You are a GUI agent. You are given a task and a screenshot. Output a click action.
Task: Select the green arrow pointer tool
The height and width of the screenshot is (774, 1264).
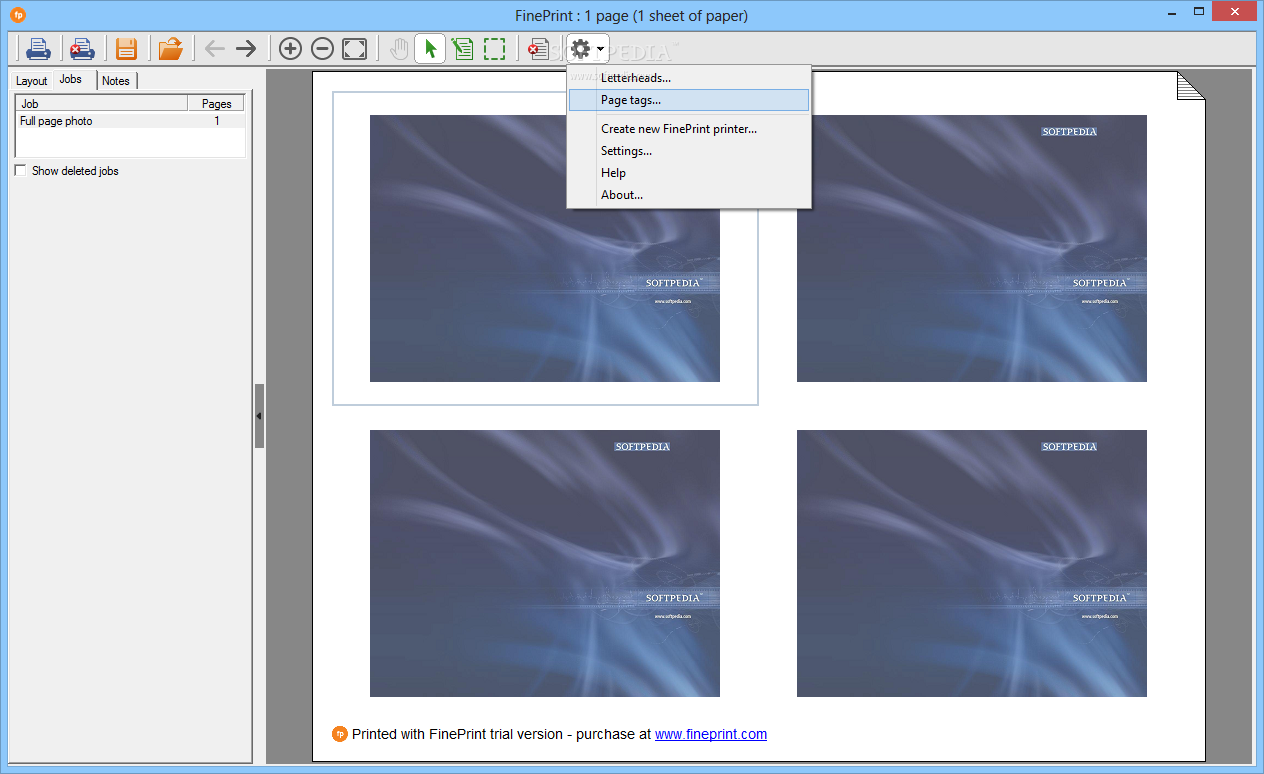point(430,48)
